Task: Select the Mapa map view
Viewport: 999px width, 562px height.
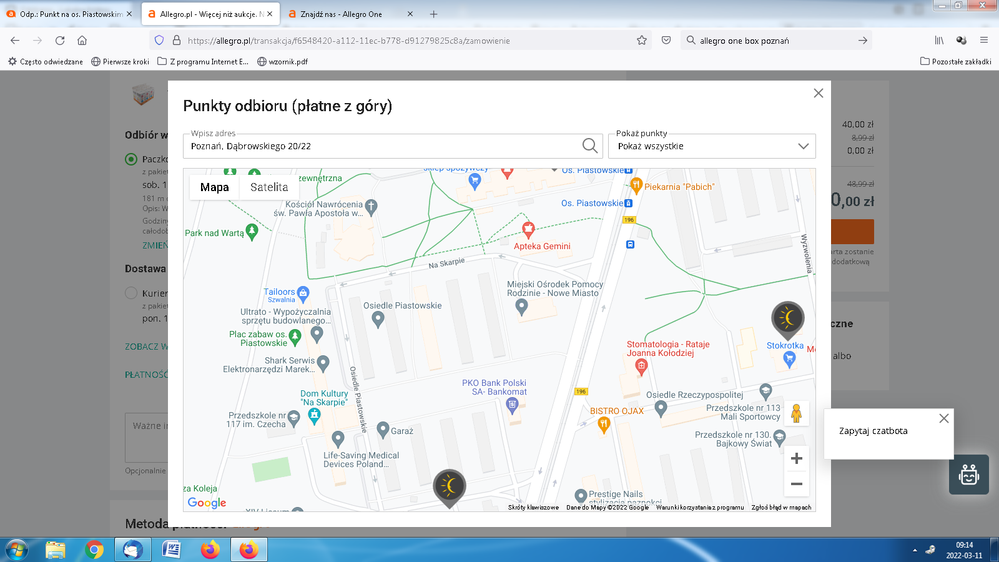Action: pos(214,187)
